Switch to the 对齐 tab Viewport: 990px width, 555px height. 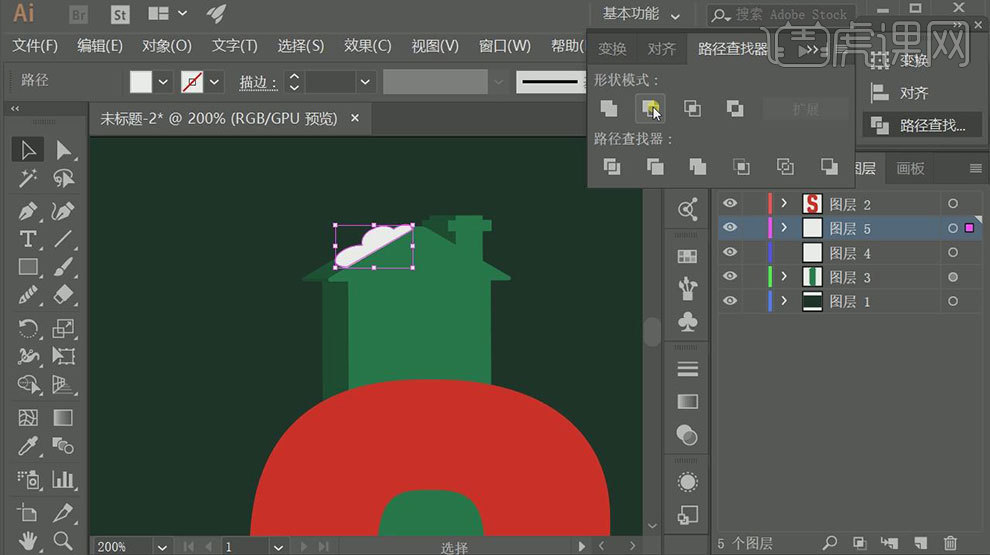(x=662, y=49)
